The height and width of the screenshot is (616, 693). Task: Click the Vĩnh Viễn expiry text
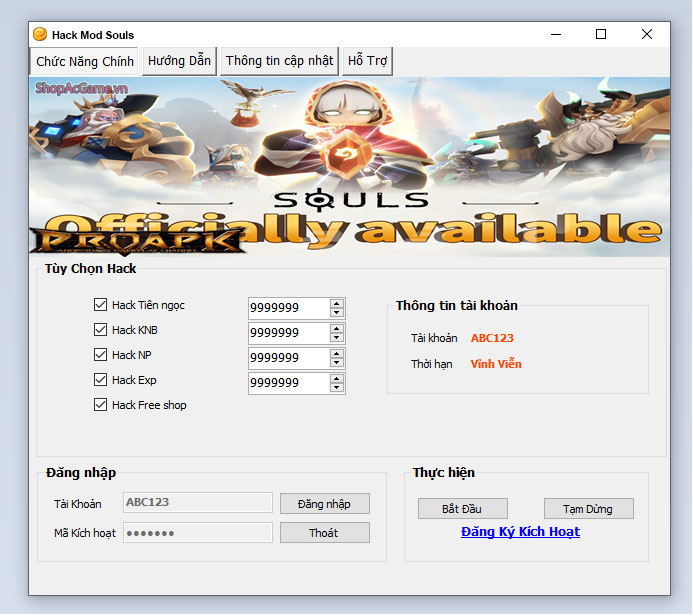tap(496, 364)
